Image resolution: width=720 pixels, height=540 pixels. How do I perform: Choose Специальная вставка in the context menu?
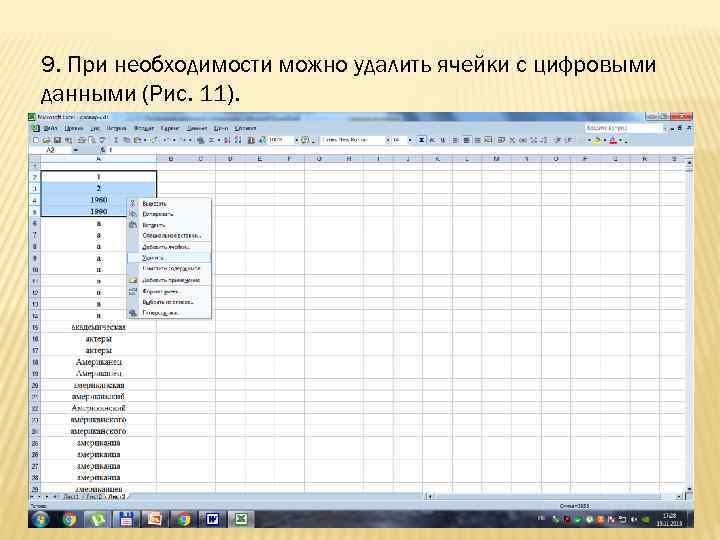click(x=169, y=236)
